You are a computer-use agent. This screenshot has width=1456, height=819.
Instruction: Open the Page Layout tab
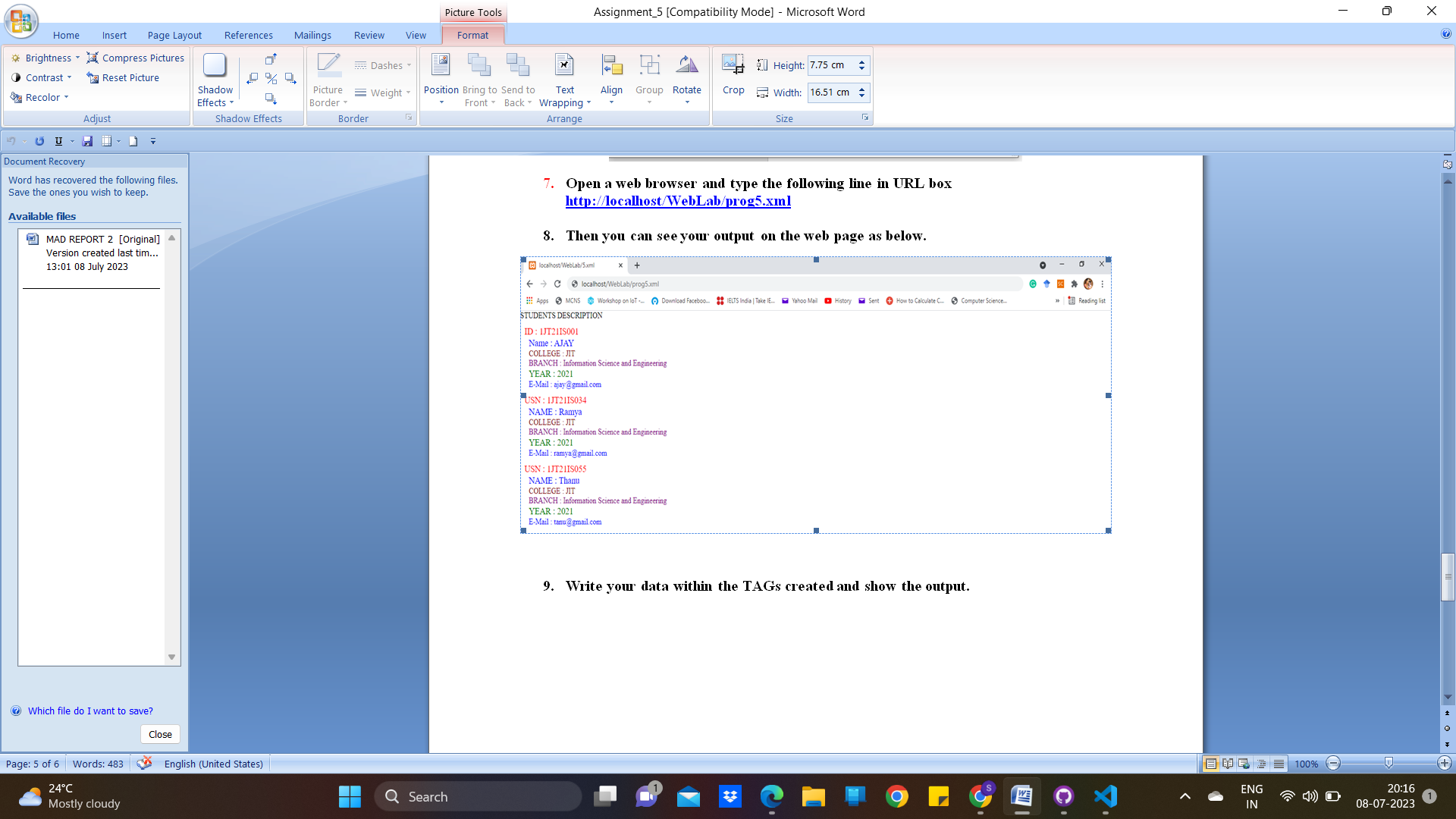[x=174, y=35]
